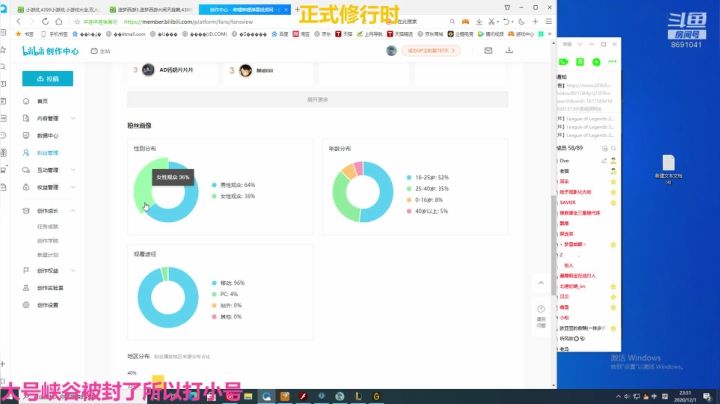Image resolution: width=720 pixels, height=404 pixels.
Task: Open the orange gamepad icon in browser toolbar
Action: click(465, 22)
